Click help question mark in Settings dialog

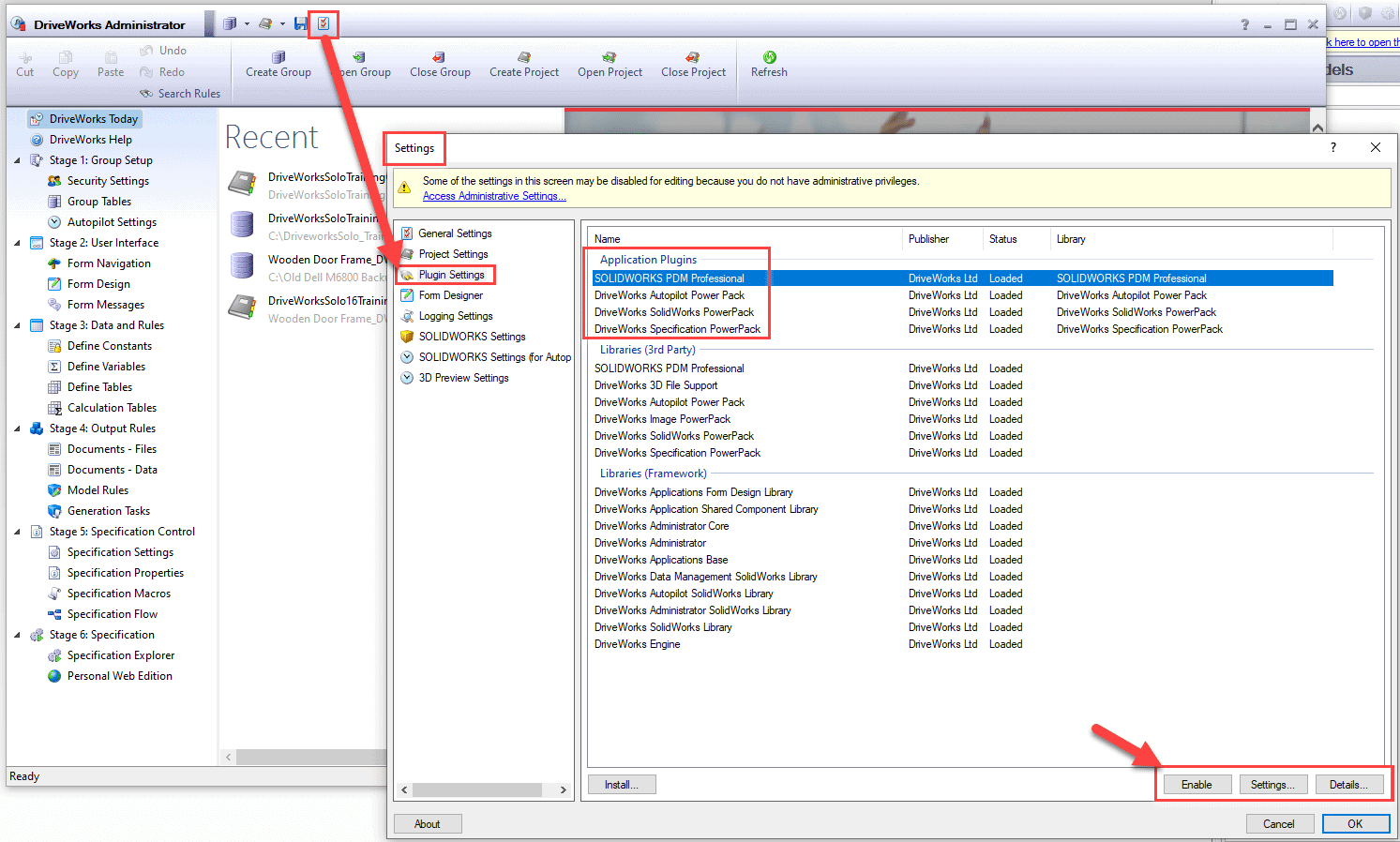1332,147
